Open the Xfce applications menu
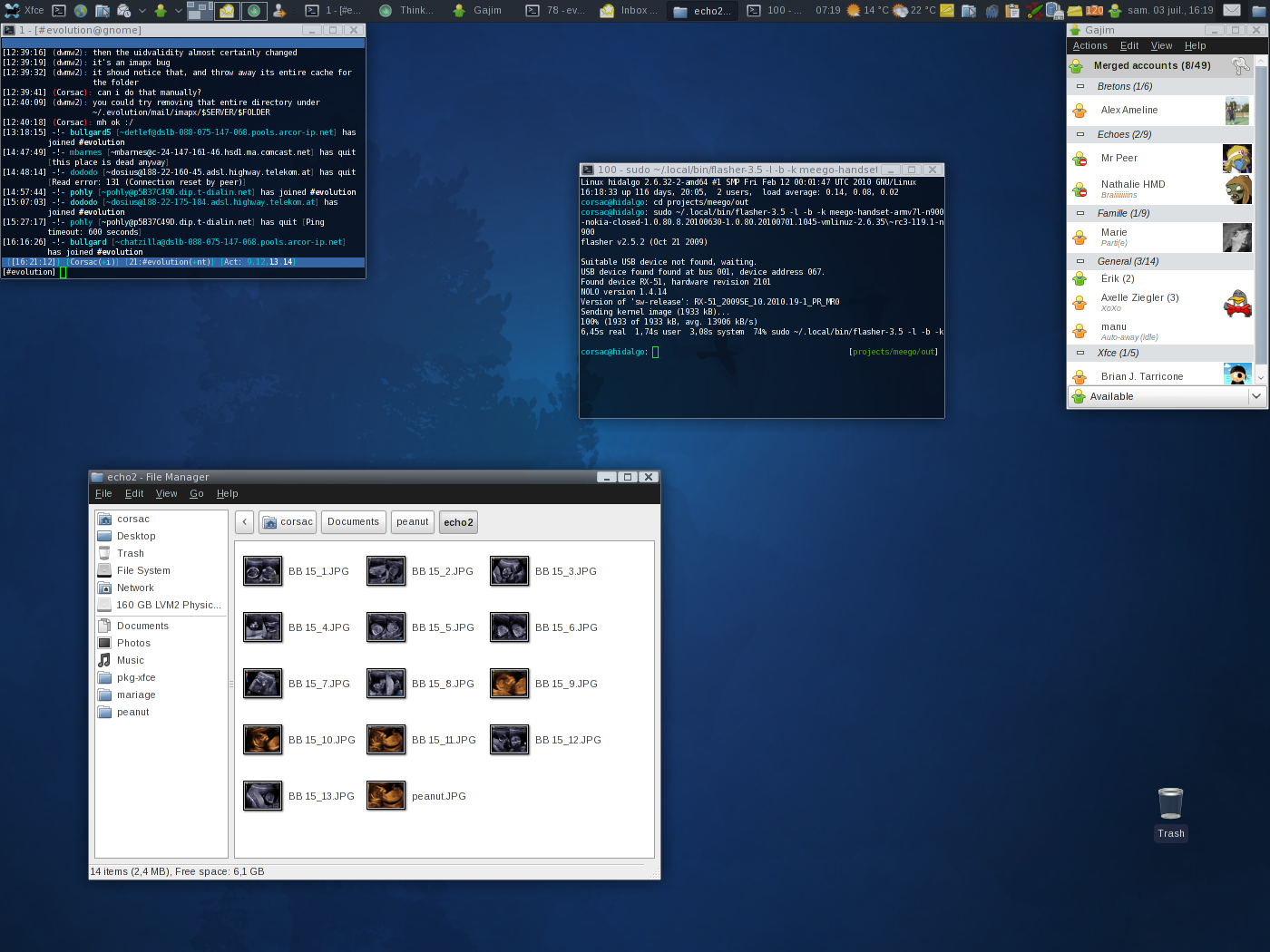1270x952 pixels. (x=24, y=11)
